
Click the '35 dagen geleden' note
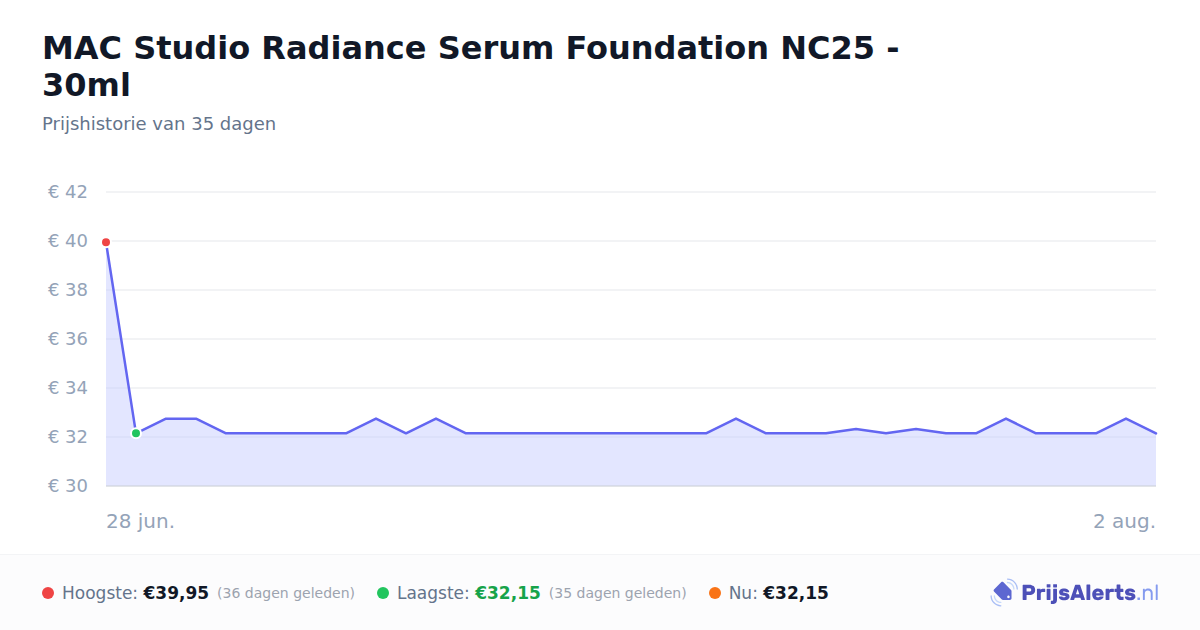pos(618,593)
